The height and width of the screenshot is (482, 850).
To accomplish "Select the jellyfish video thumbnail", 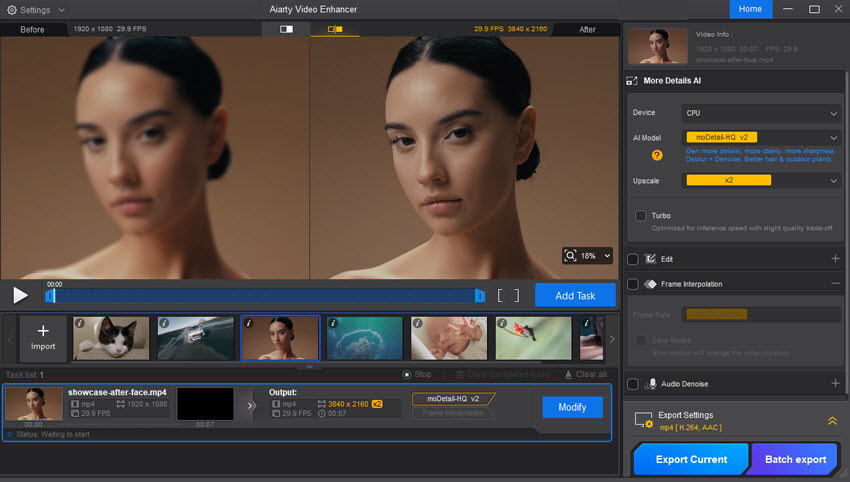I will click(x=365, y=338).
